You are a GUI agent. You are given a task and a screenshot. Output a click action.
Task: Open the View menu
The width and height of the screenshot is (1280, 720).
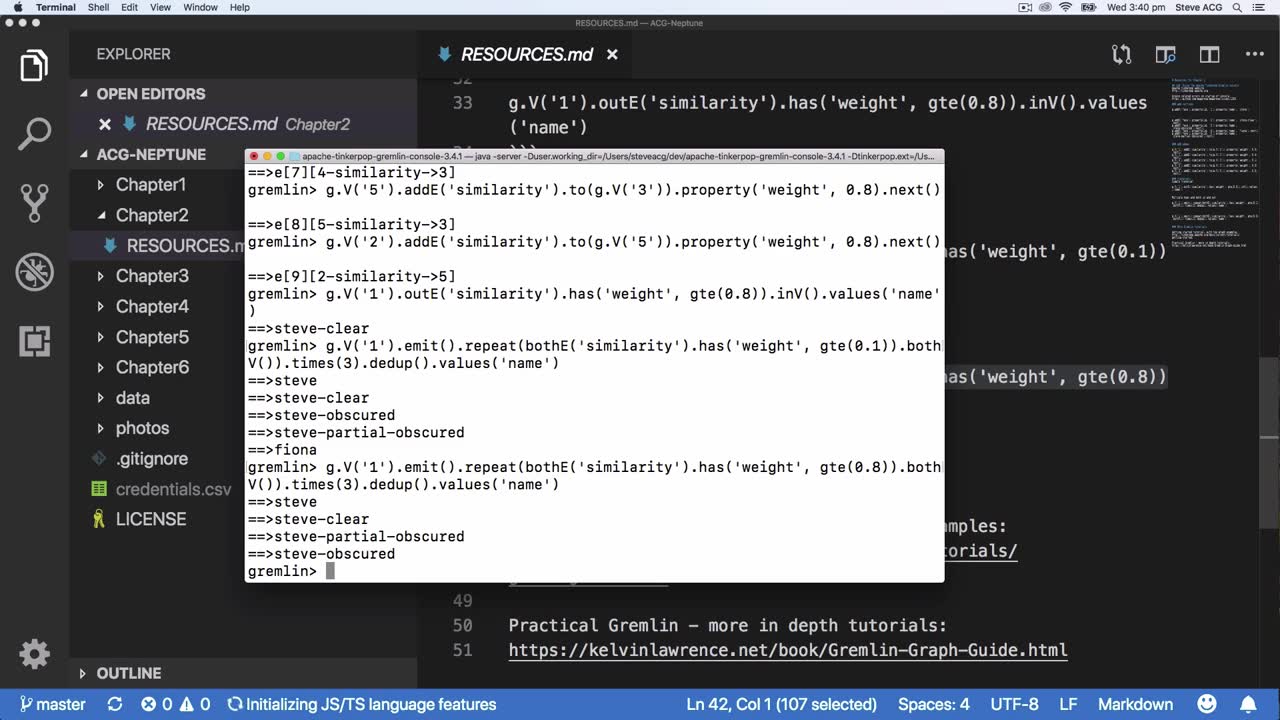pyautogui.click(x=160, y=7)
